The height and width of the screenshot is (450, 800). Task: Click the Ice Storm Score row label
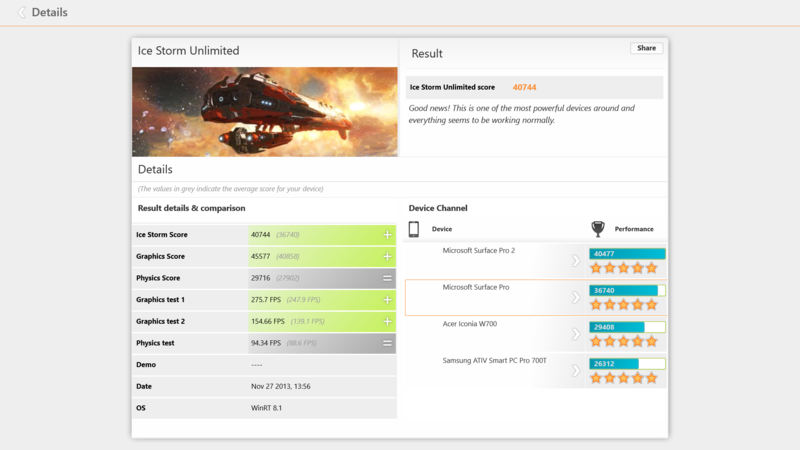point(162,235)
